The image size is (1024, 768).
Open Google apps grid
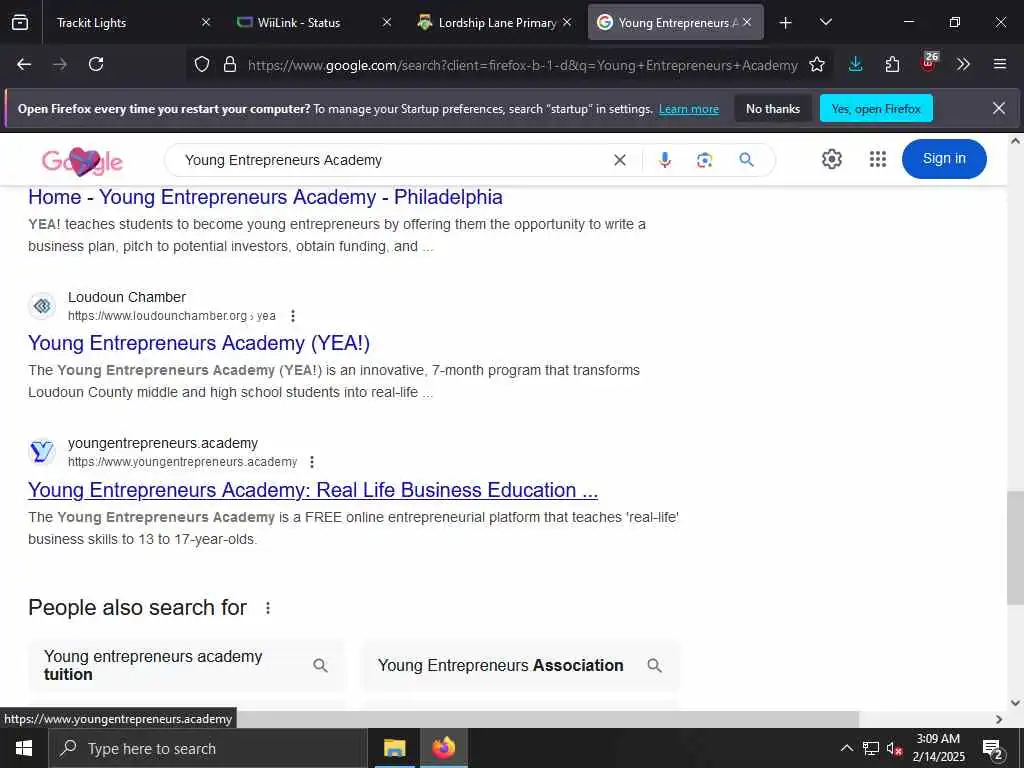point(878,159)
